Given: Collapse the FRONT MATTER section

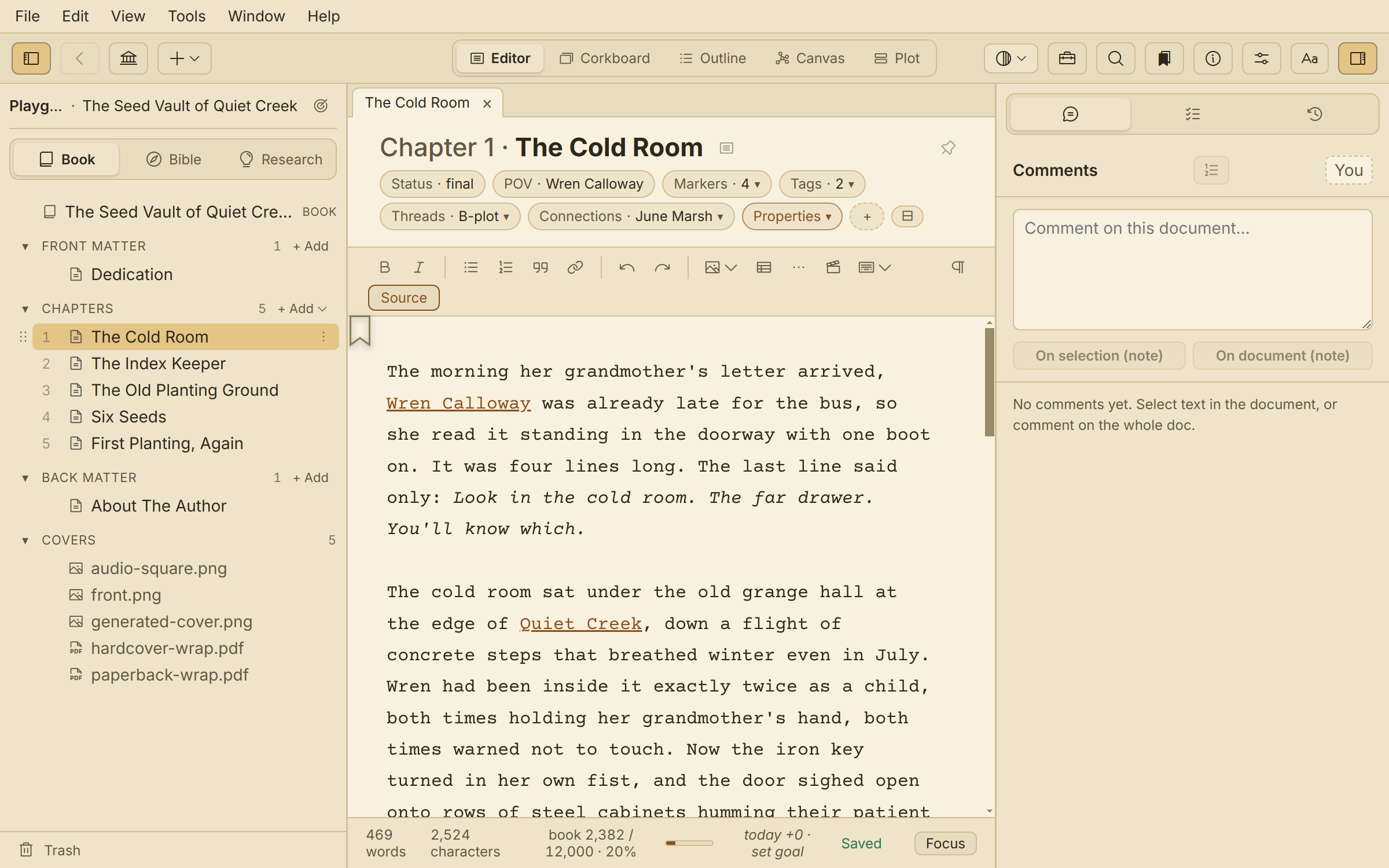Looking at the screenshot, I should pyautogui.click(x=25, y=247).
